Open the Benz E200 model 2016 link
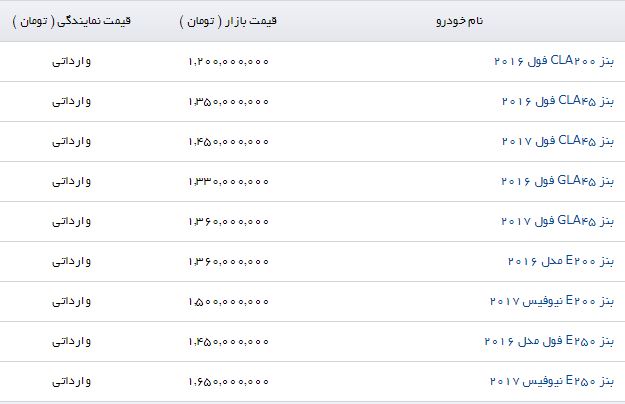 pyautogui.click(x=561, y=261)
